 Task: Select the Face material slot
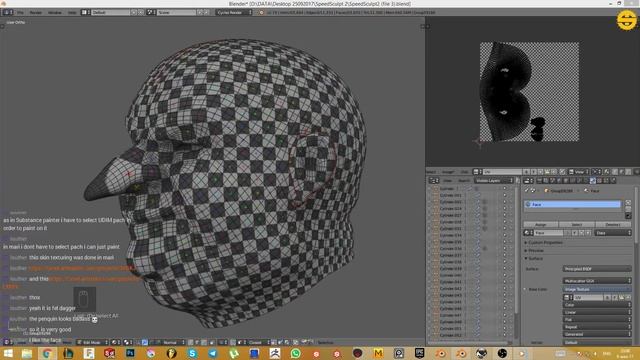tap(572, 204)
